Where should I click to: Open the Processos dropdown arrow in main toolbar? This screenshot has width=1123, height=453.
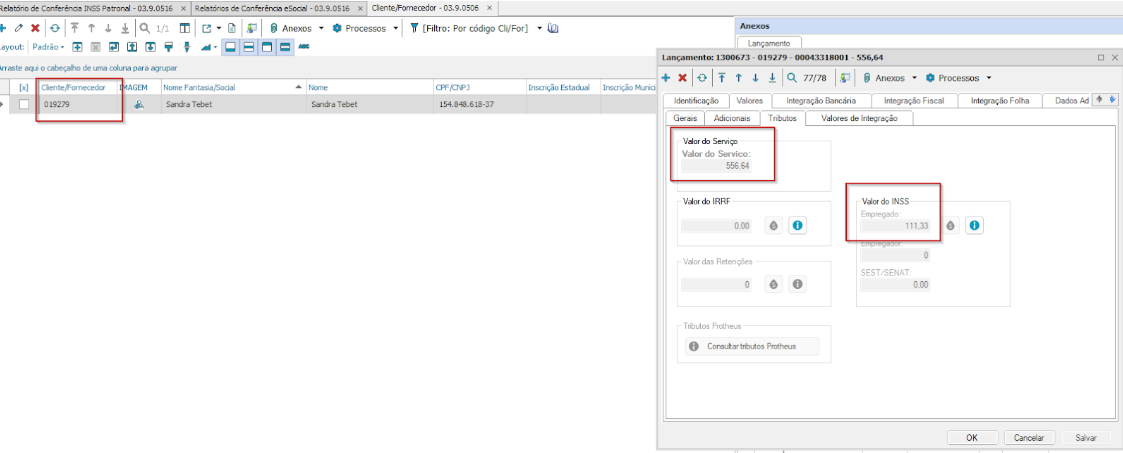click(x=396, y=29)
